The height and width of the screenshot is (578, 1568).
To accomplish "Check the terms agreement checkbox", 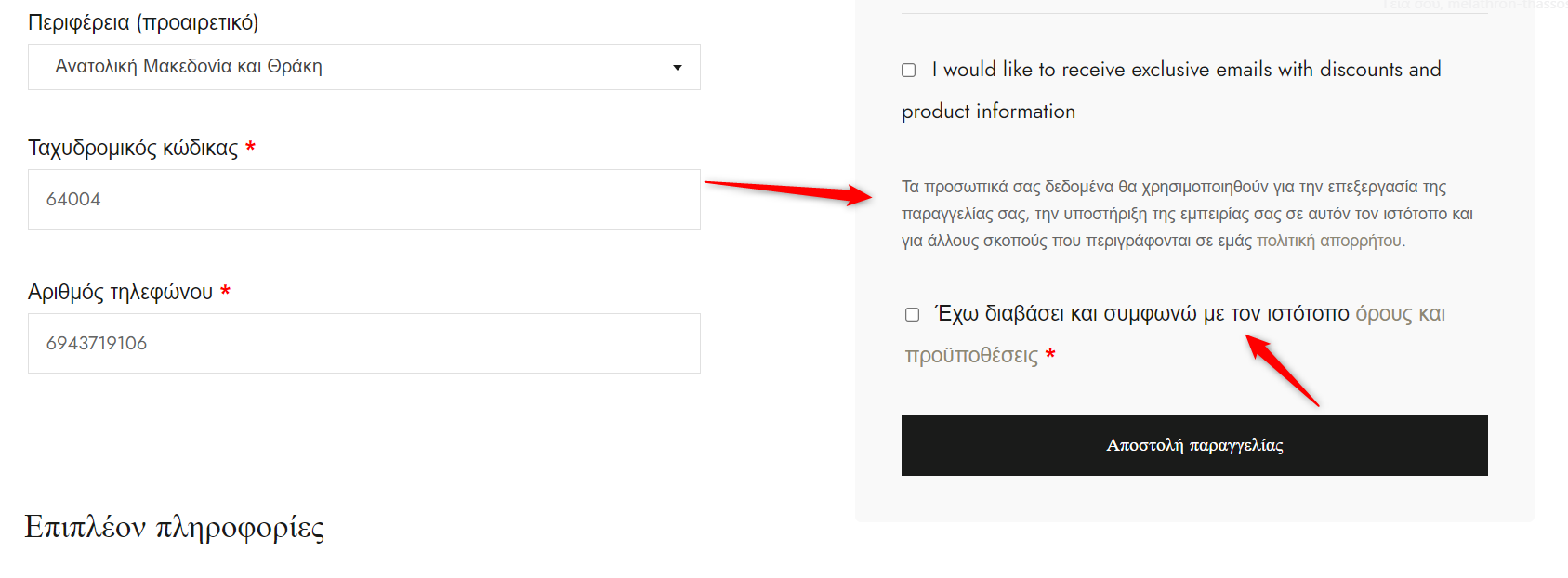I will 913,314.
